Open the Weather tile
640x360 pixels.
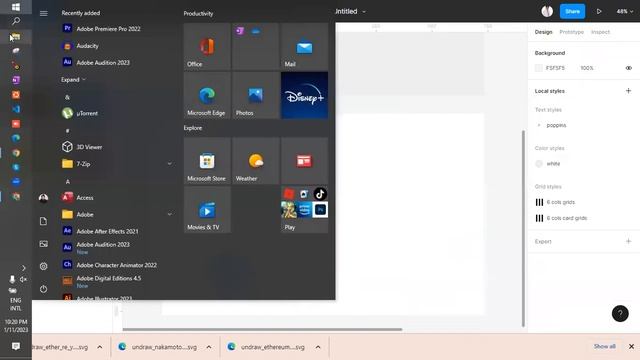(x=256, y=161)
